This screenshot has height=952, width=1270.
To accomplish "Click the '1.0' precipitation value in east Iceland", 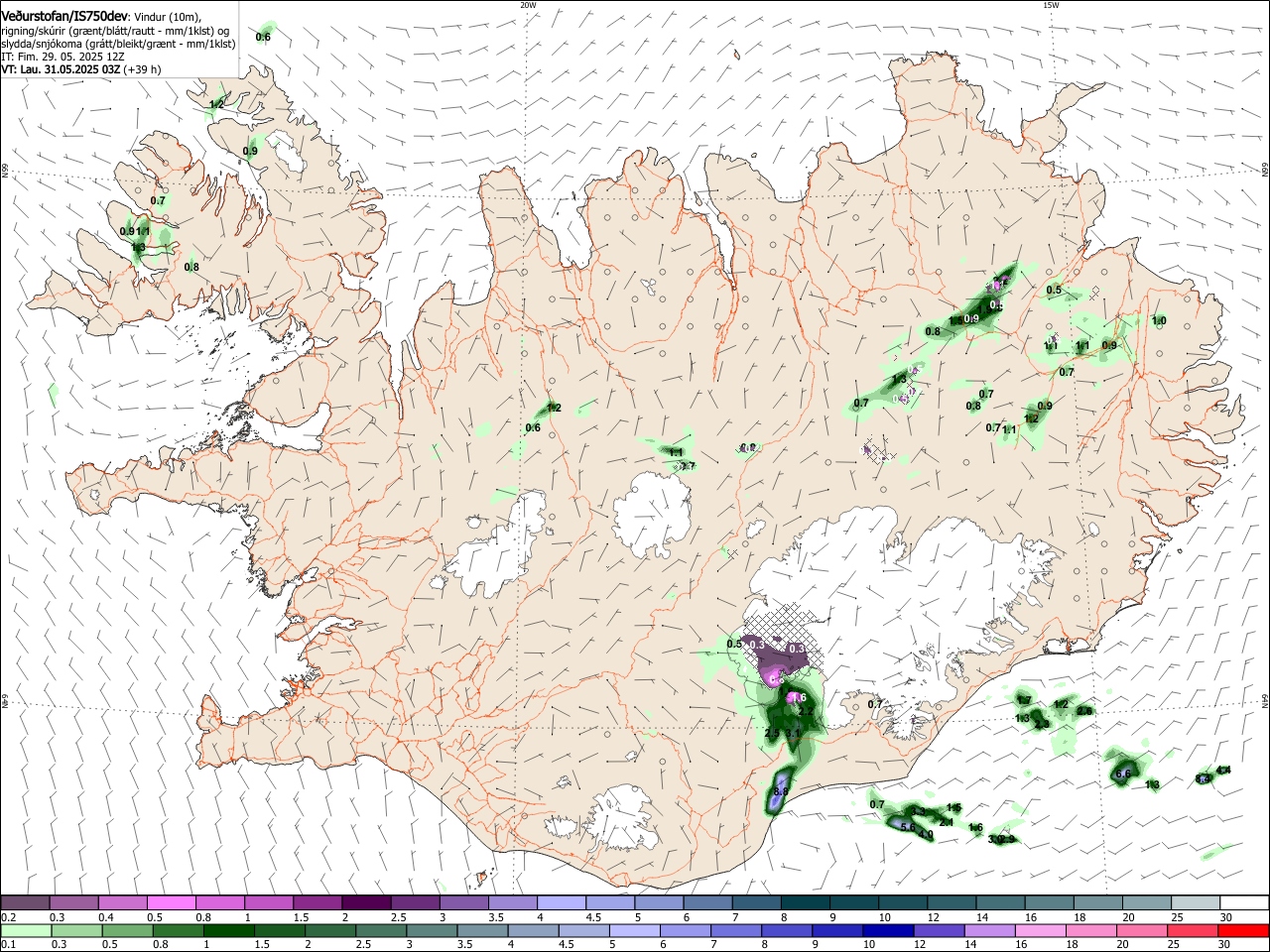I will (1159, 320).
